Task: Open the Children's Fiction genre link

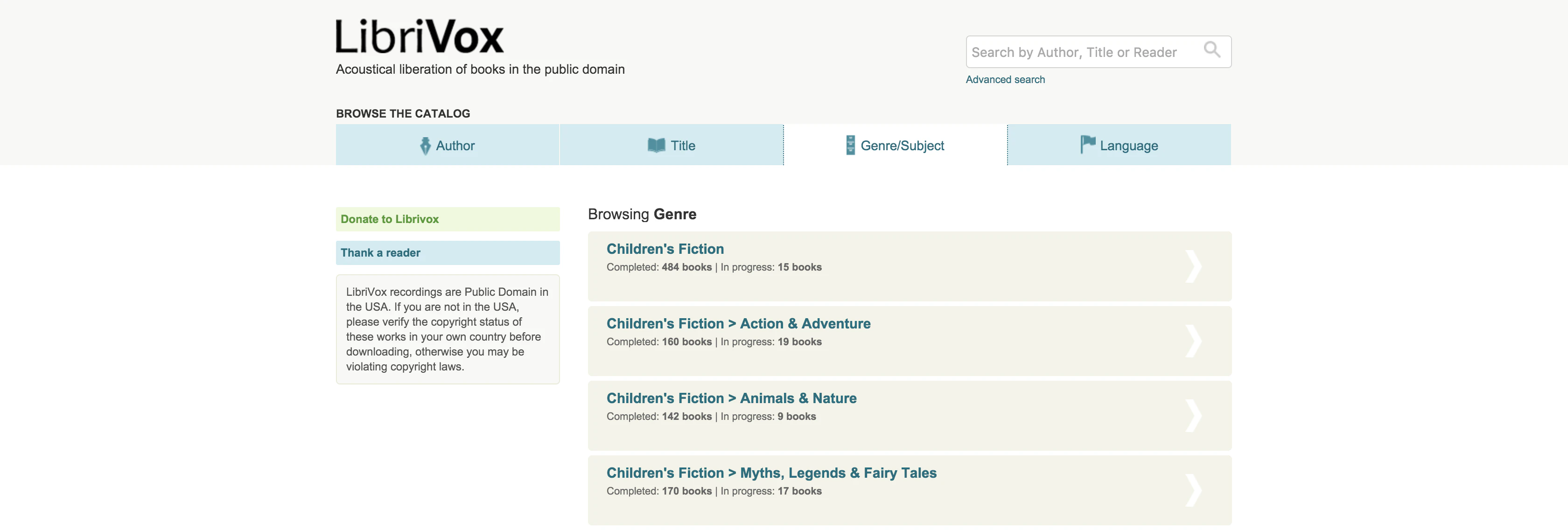Action: (665, 249)
